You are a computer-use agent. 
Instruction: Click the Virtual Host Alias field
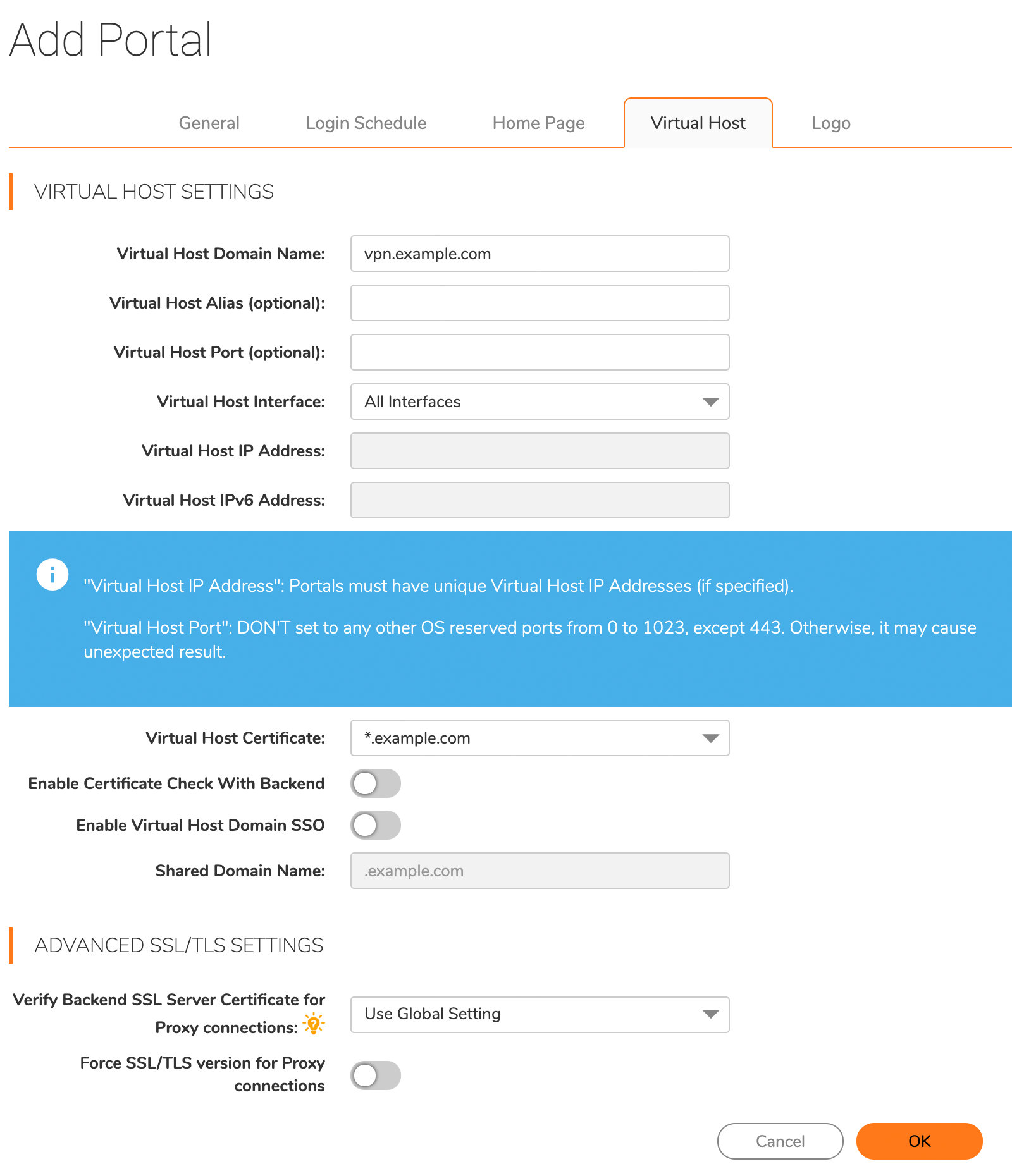click(x=539, y=303)
